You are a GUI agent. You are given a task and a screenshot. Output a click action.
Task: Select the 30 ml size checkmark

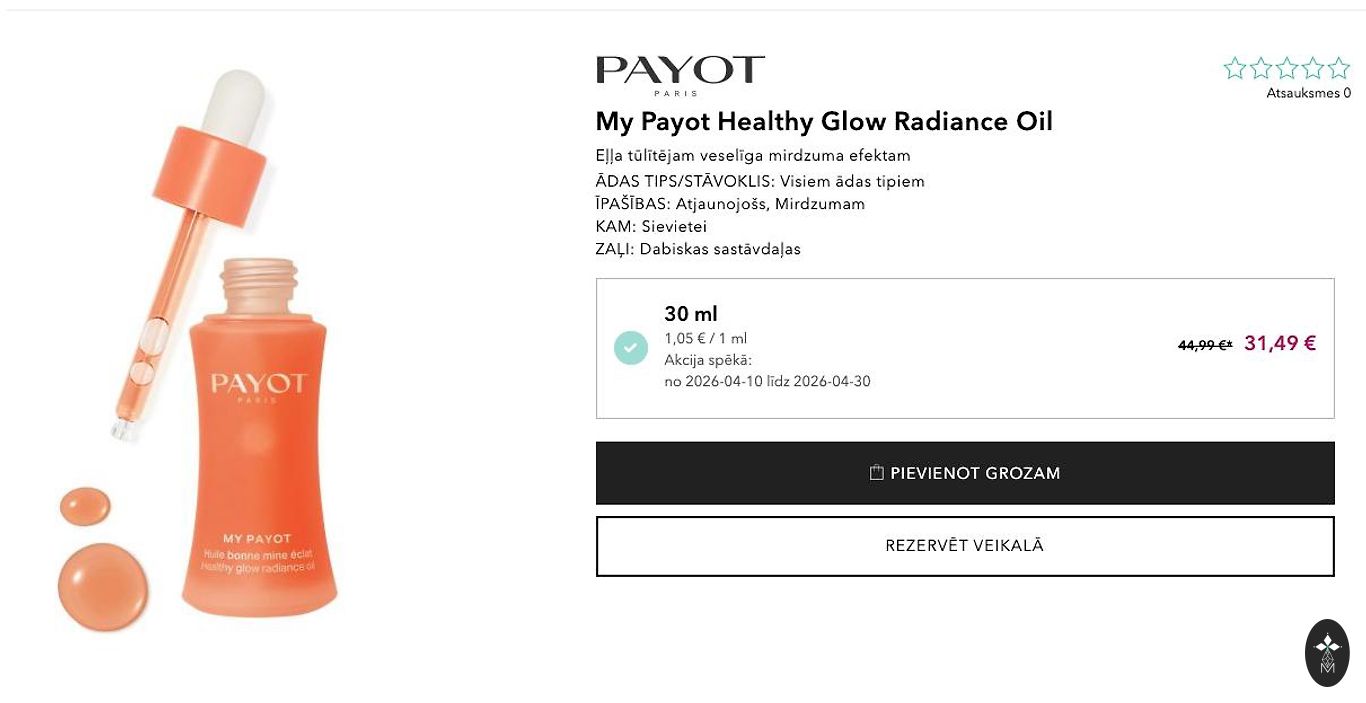click(631, 347)
